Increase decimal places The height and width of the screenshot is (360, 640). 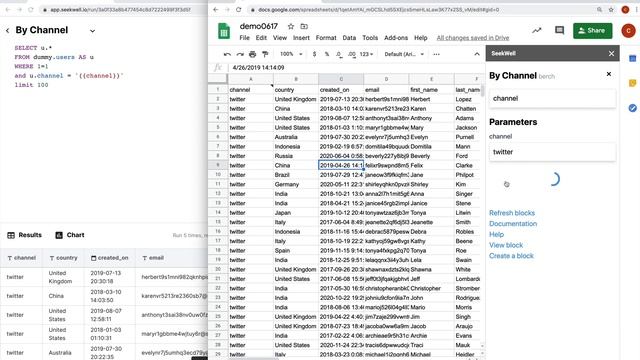click(352, 54)
